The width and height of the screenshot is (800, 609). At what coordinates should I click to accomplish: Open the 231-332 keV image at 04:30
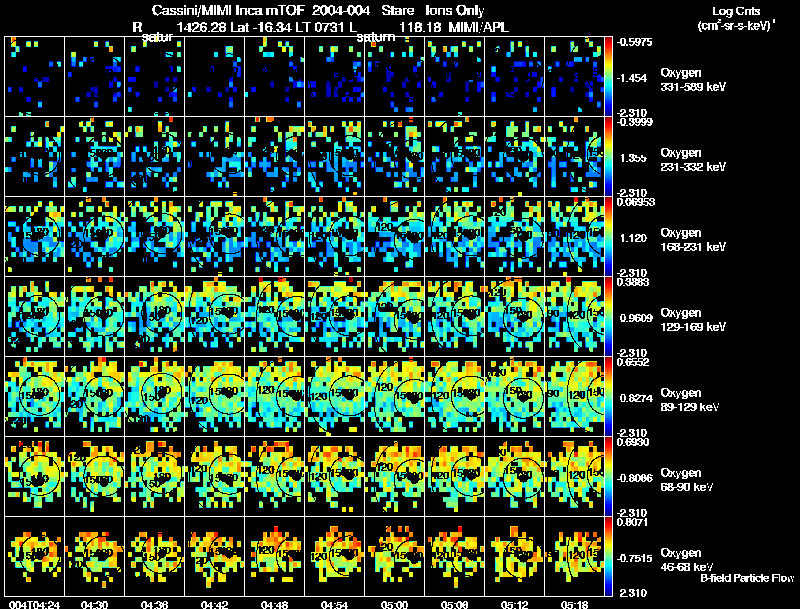[94, 157]
